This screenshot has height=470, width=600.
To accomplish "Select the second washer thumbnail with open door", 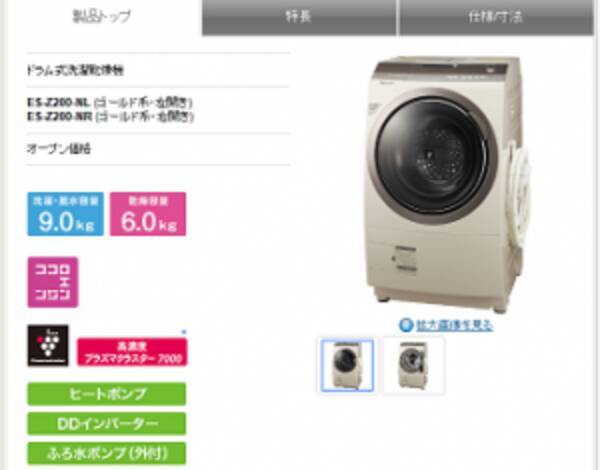I will 414,366.
